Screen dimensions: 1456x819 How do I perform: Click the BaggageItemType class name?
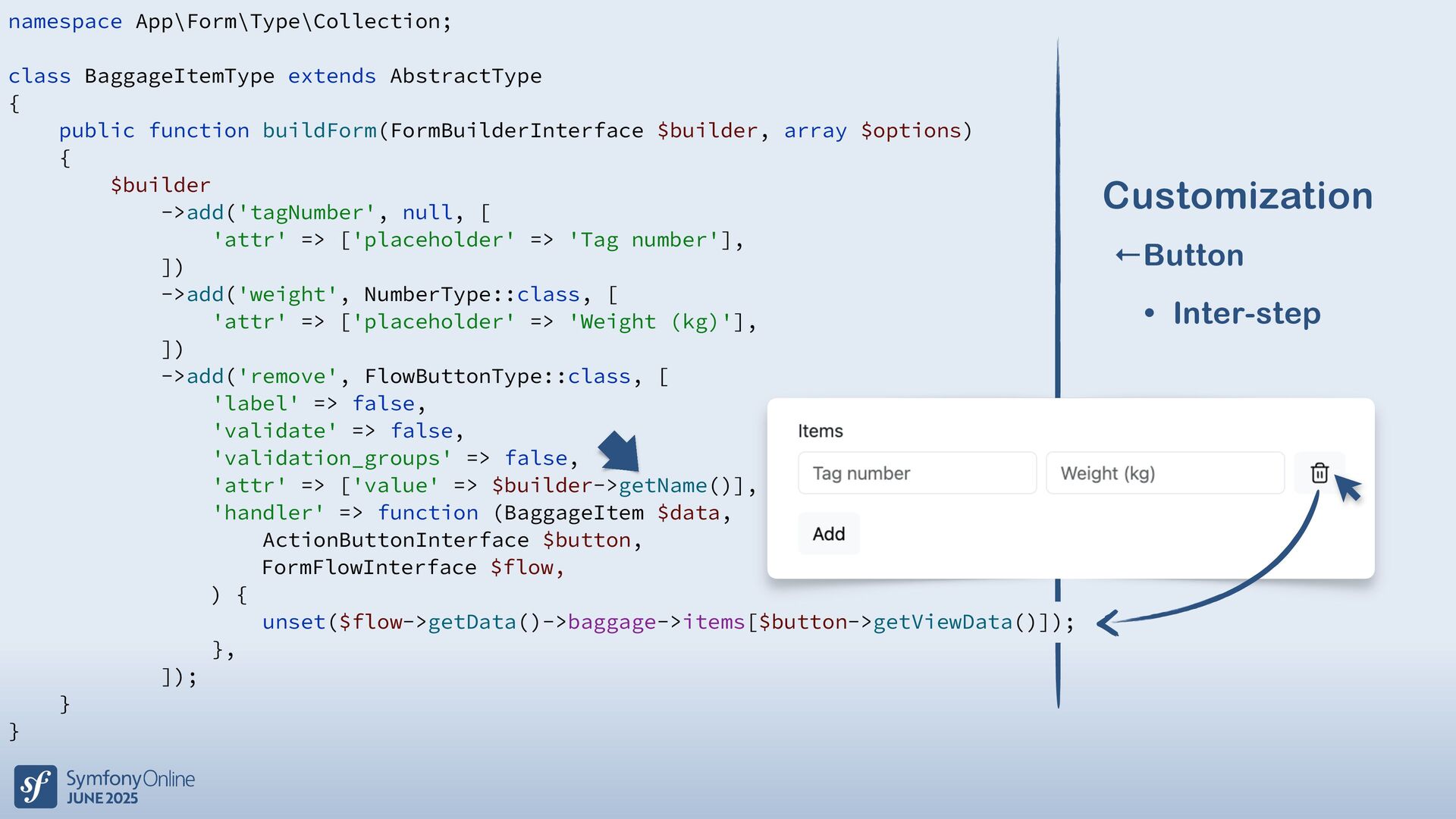click(179, 77)
